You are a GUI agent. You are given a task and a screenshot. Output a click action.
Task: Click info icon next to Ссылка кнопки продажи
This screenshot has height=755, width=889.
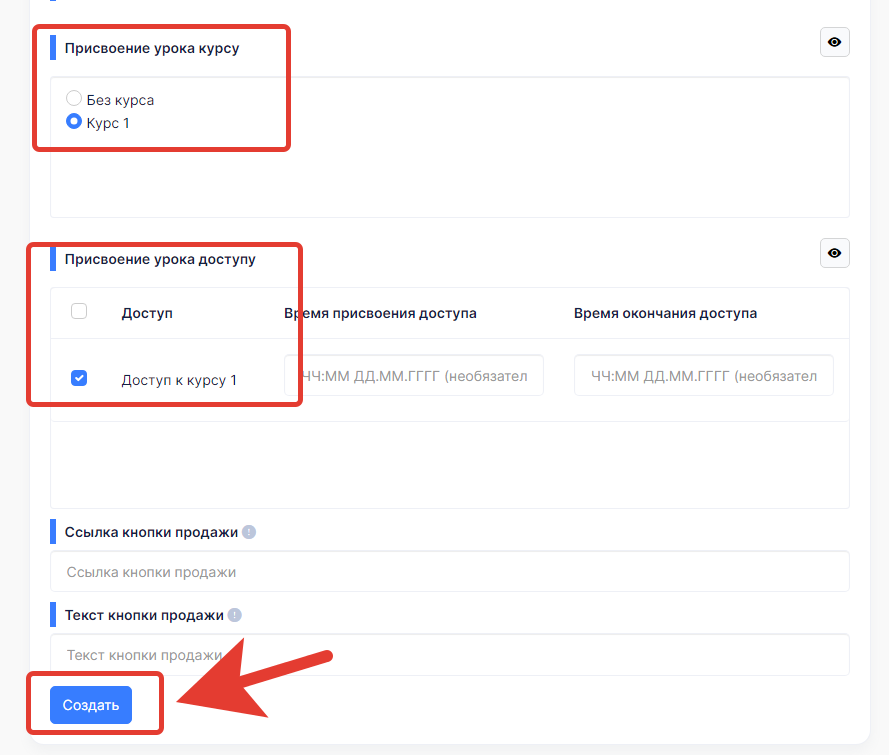[x=249, y=532]
